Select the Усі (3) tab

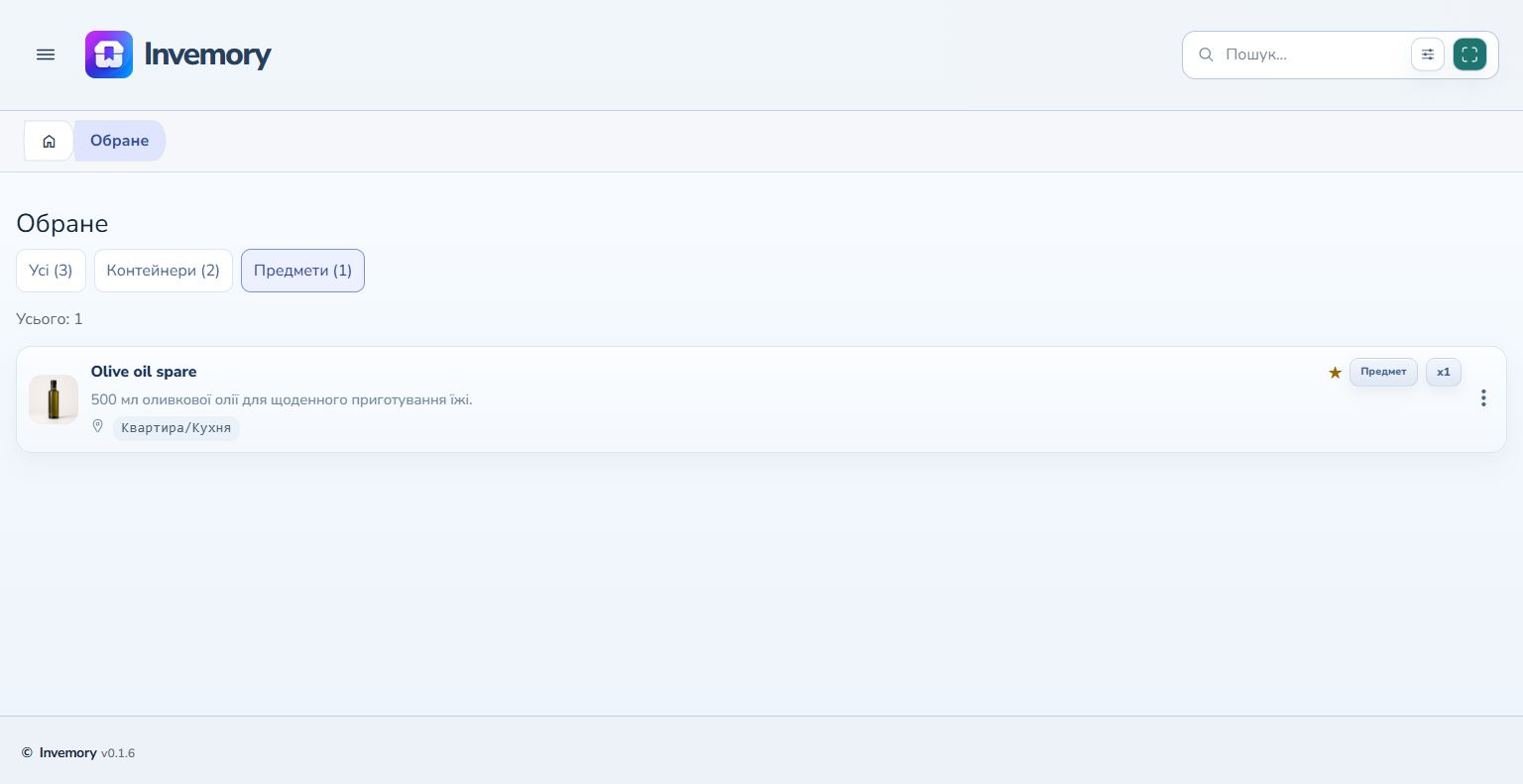(x=51, y=271)
